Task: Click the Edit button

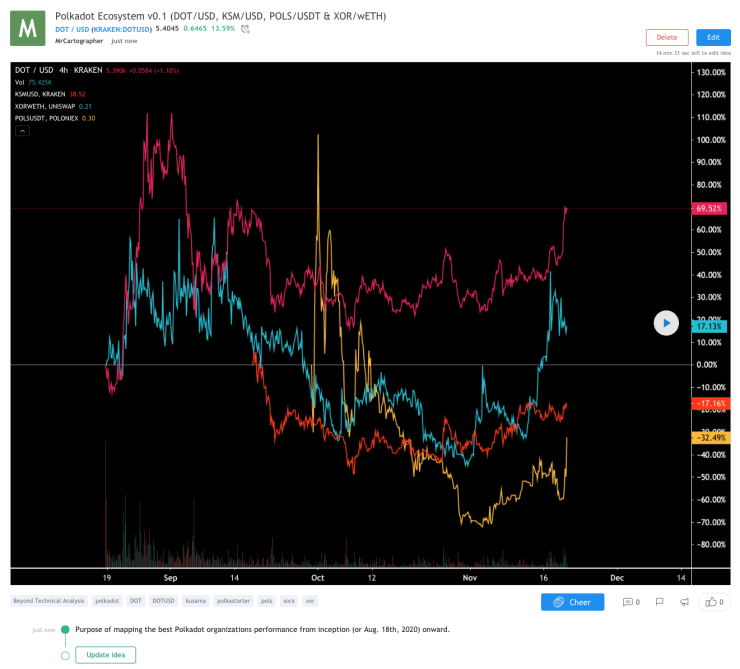Action: (713, 37)
